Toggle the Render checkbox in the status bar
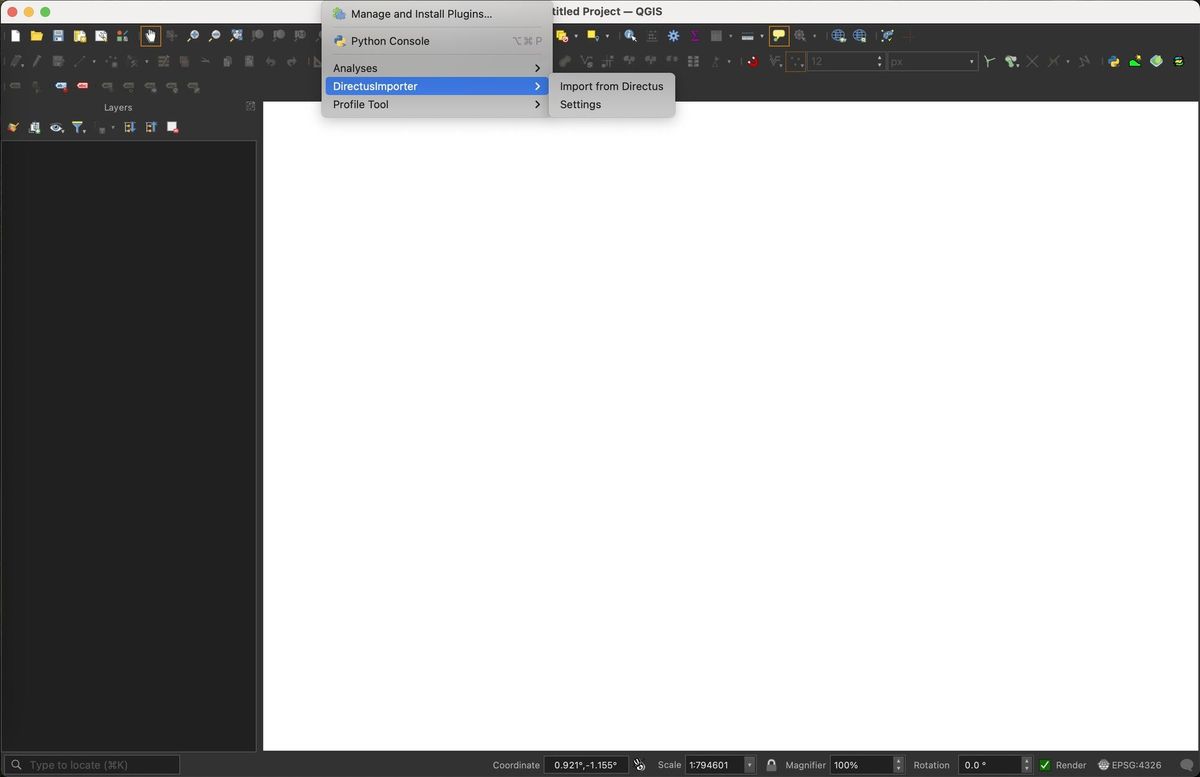This screenshot has width=1200, height=777. [x=1045, y=765]
